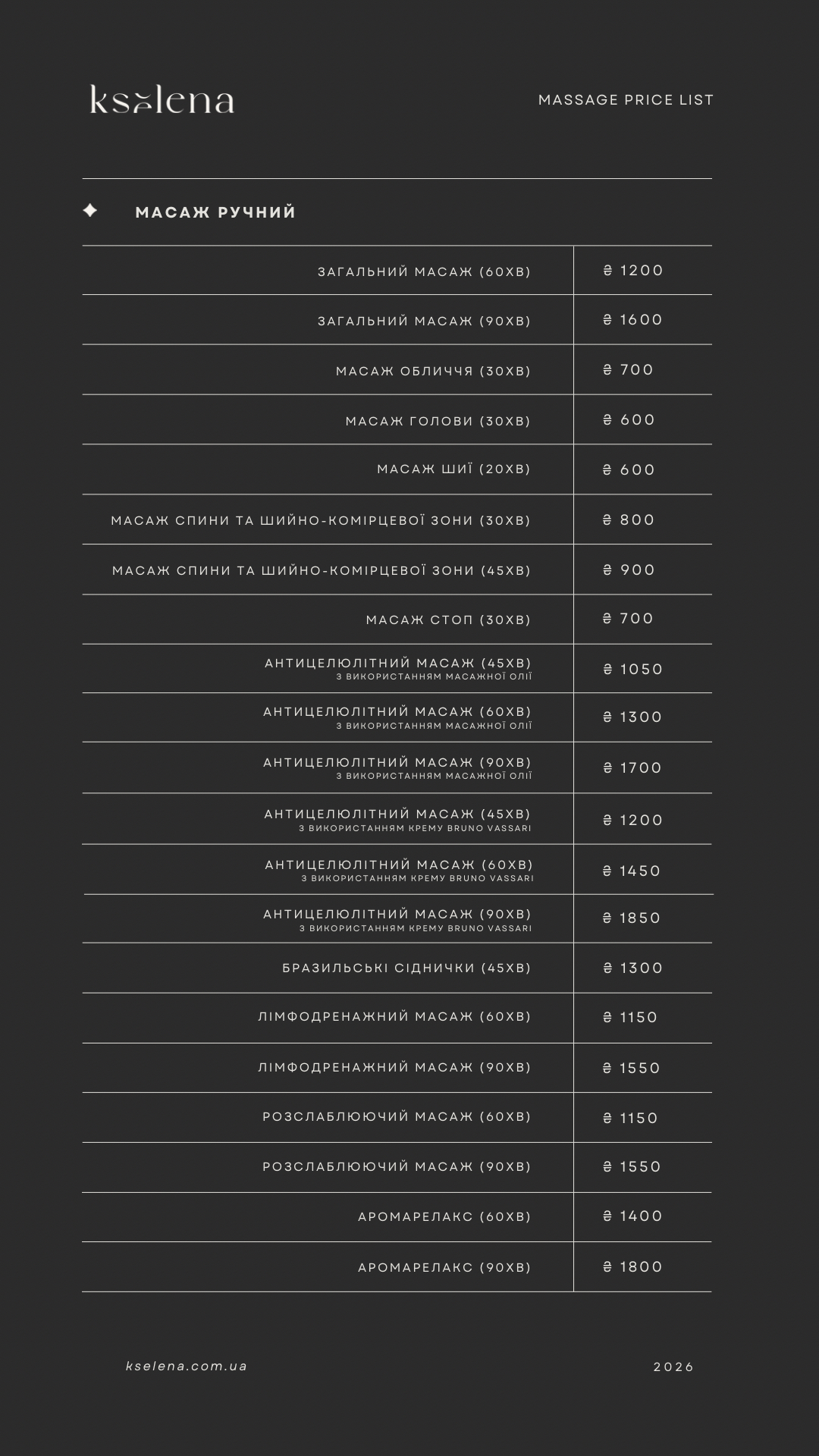Select Масаж шиї (20хв) row
Screen dimensions: 819x1456
tap(397, 469)
